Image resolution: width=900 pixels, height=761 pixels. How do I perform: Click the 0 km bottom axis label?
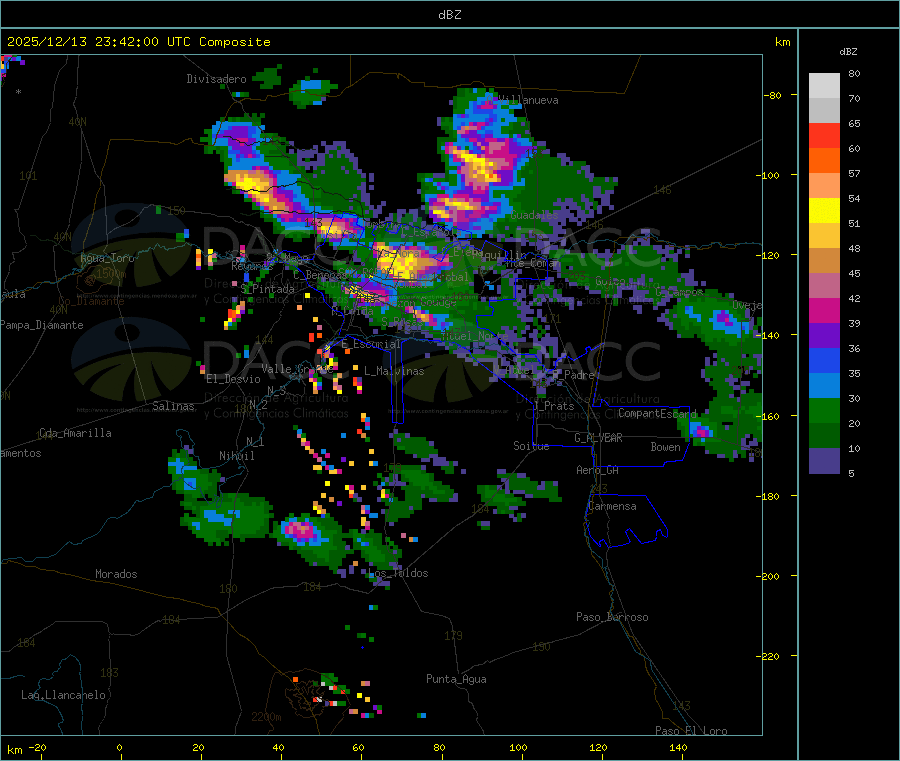119,748
